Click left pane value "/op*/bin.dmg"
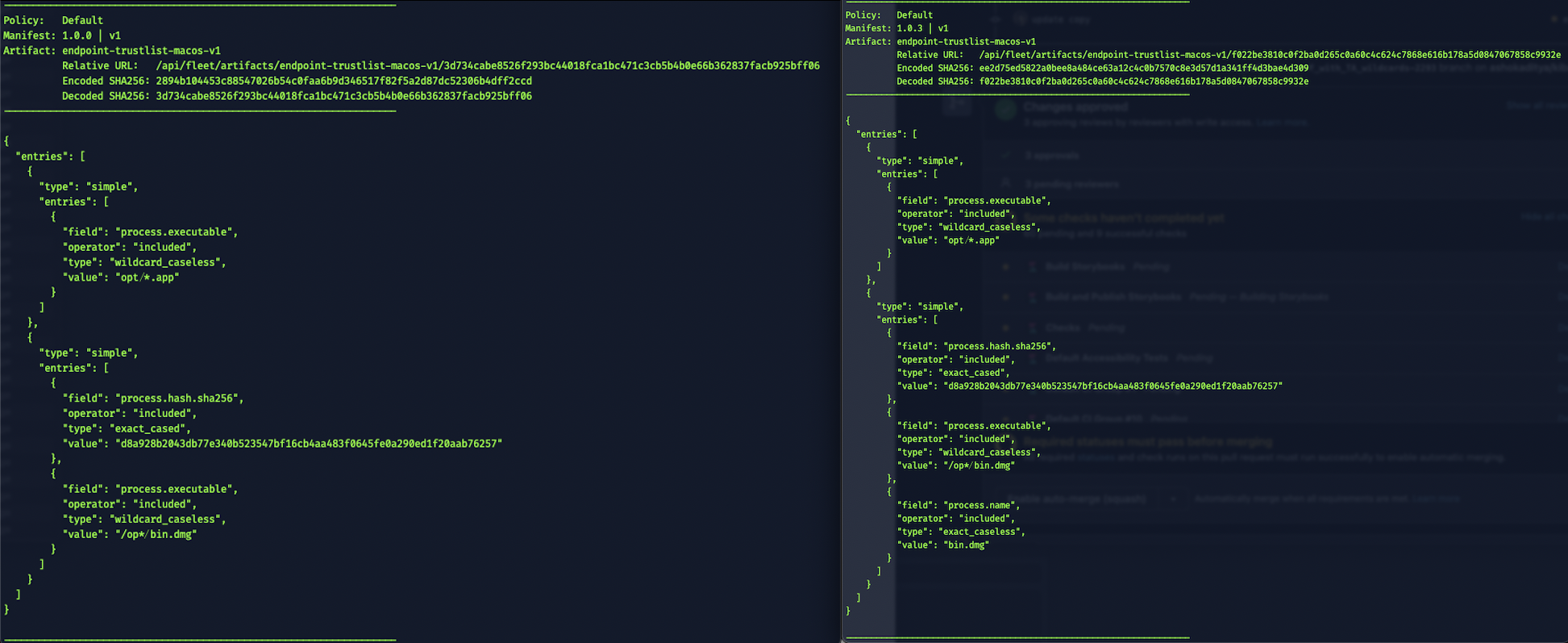 (130, 534)
